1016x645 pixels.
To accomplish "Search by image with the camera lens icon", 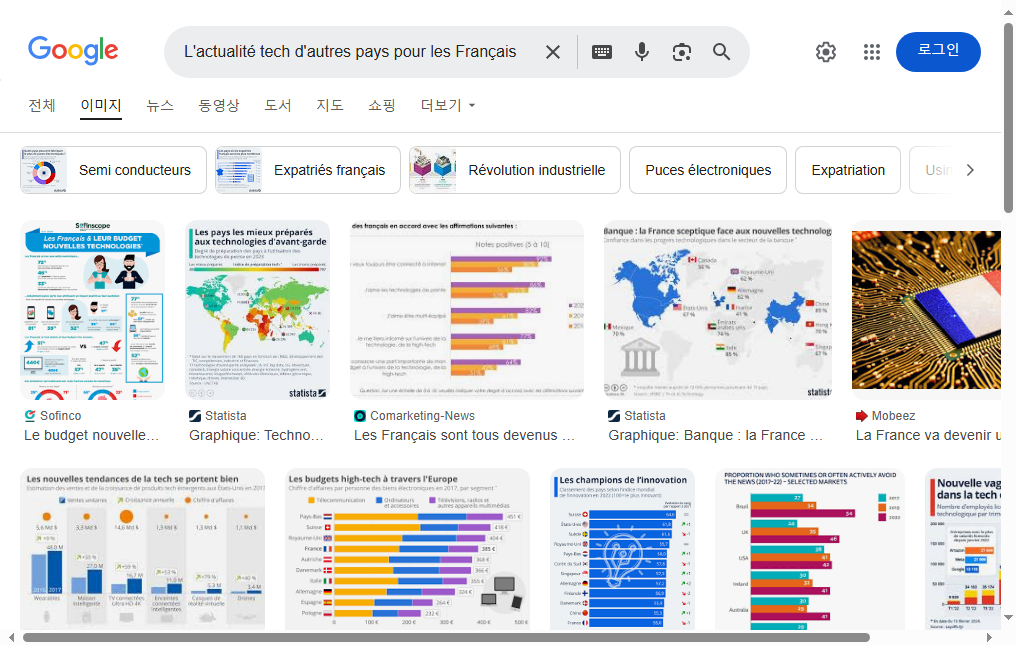I will pos(682,52).
